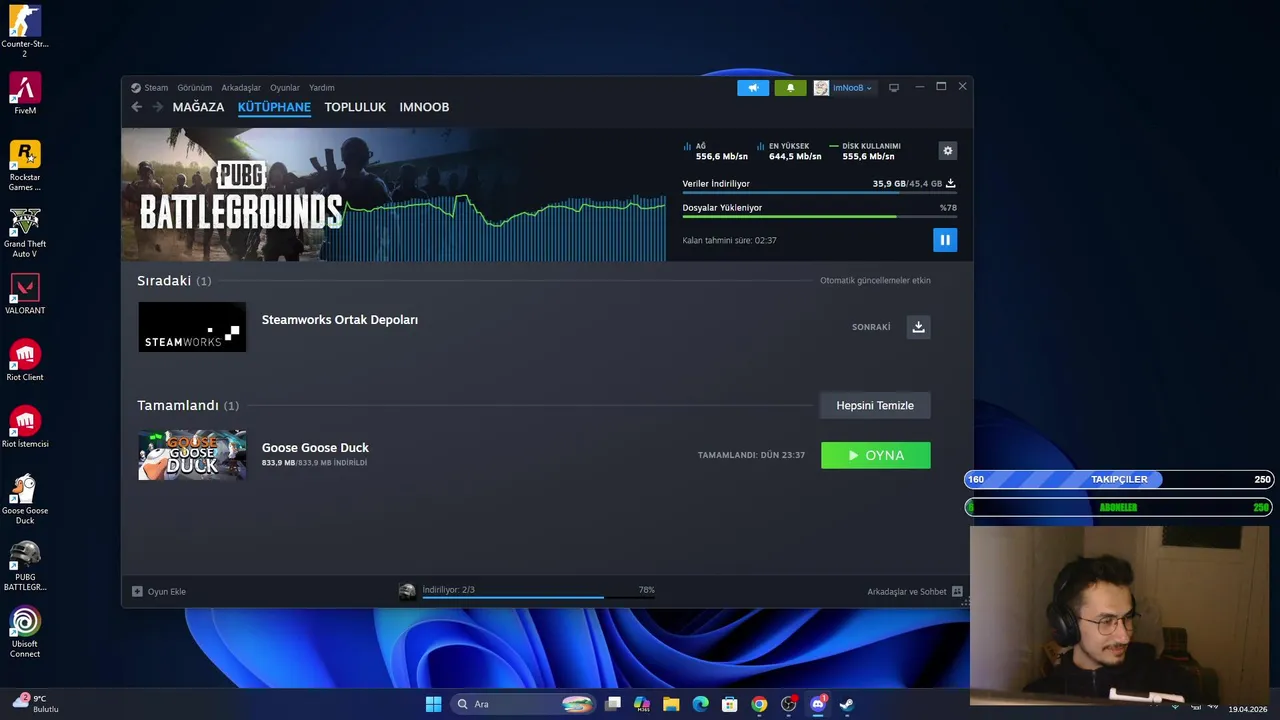The width and height of the screenshot is (1280, 720).
Task: Open the Görünüm menu
Action: tap(195, 88)
